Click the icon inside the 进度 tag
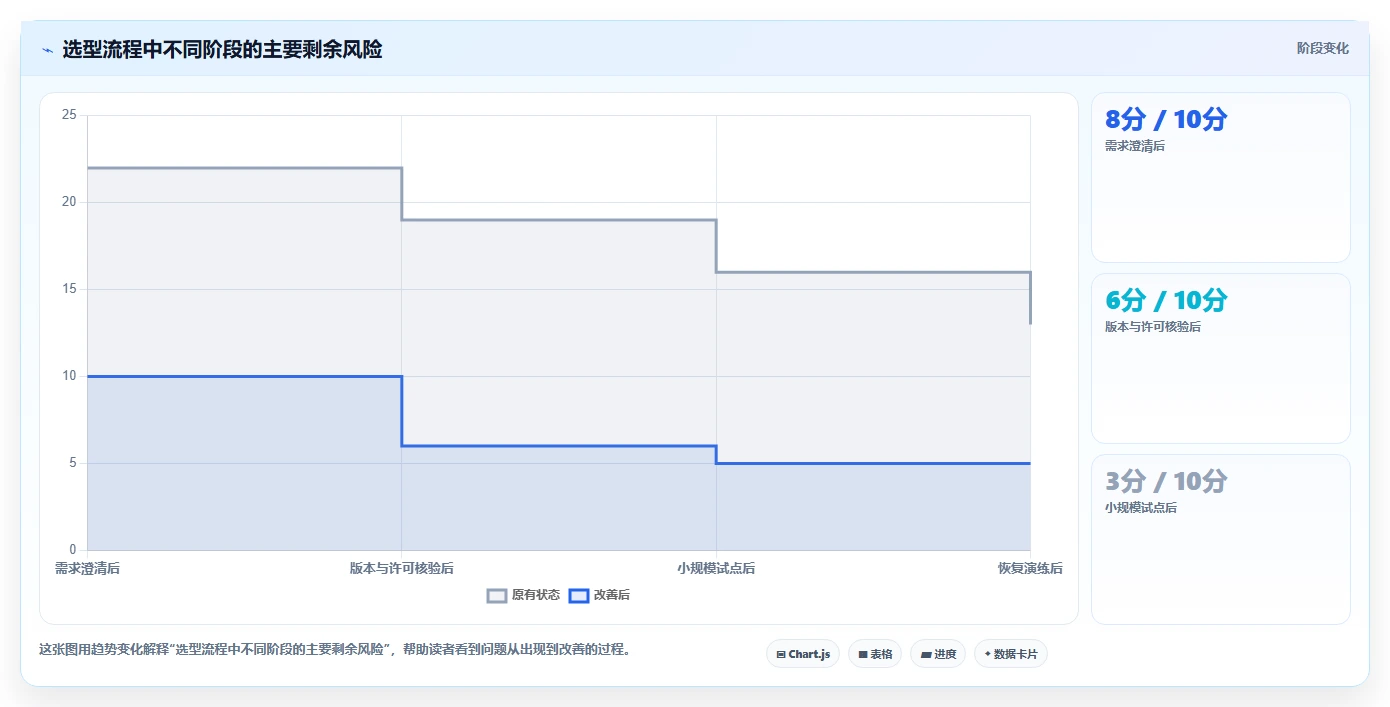The height and width of the screenshot is (707, 1390). click(x=926, y=655)
